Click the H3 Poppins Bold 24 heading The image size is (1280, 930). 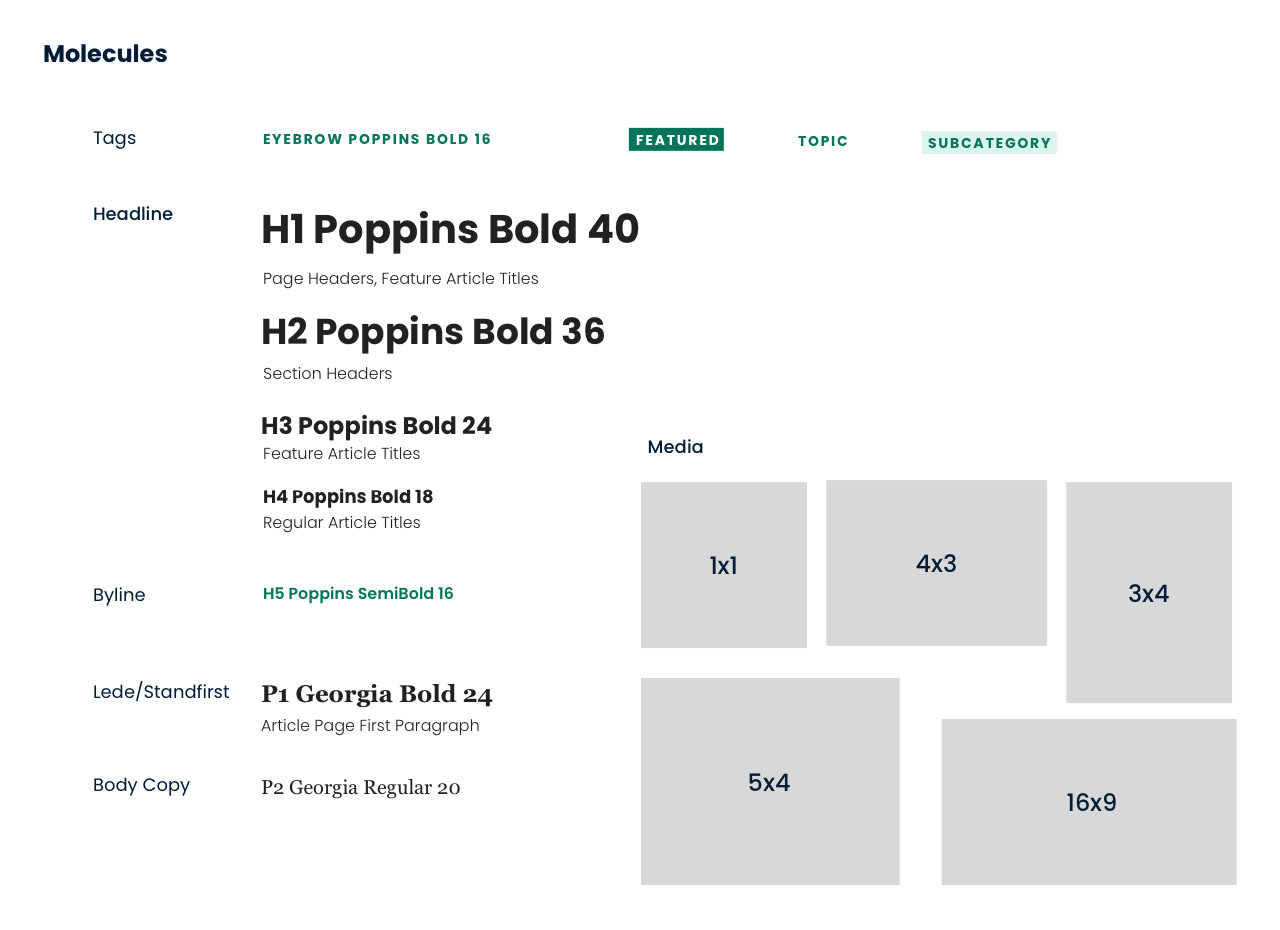tap(376, 426)
